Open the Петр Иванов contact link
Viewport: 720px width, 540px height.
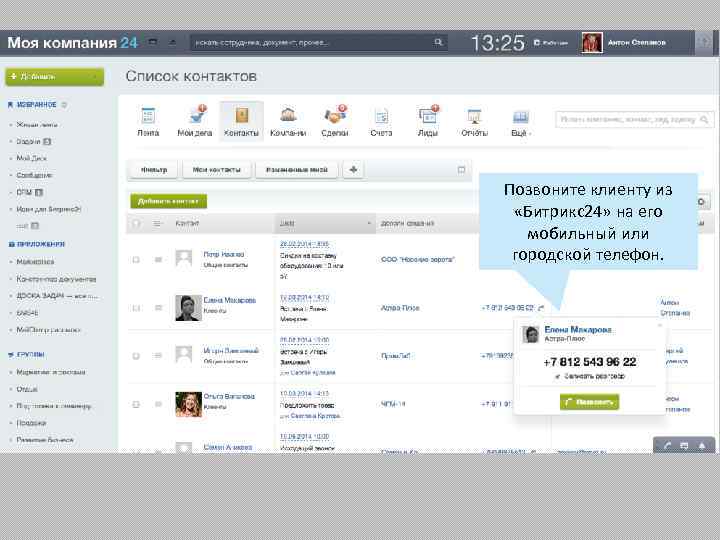[x=224, y=254]
